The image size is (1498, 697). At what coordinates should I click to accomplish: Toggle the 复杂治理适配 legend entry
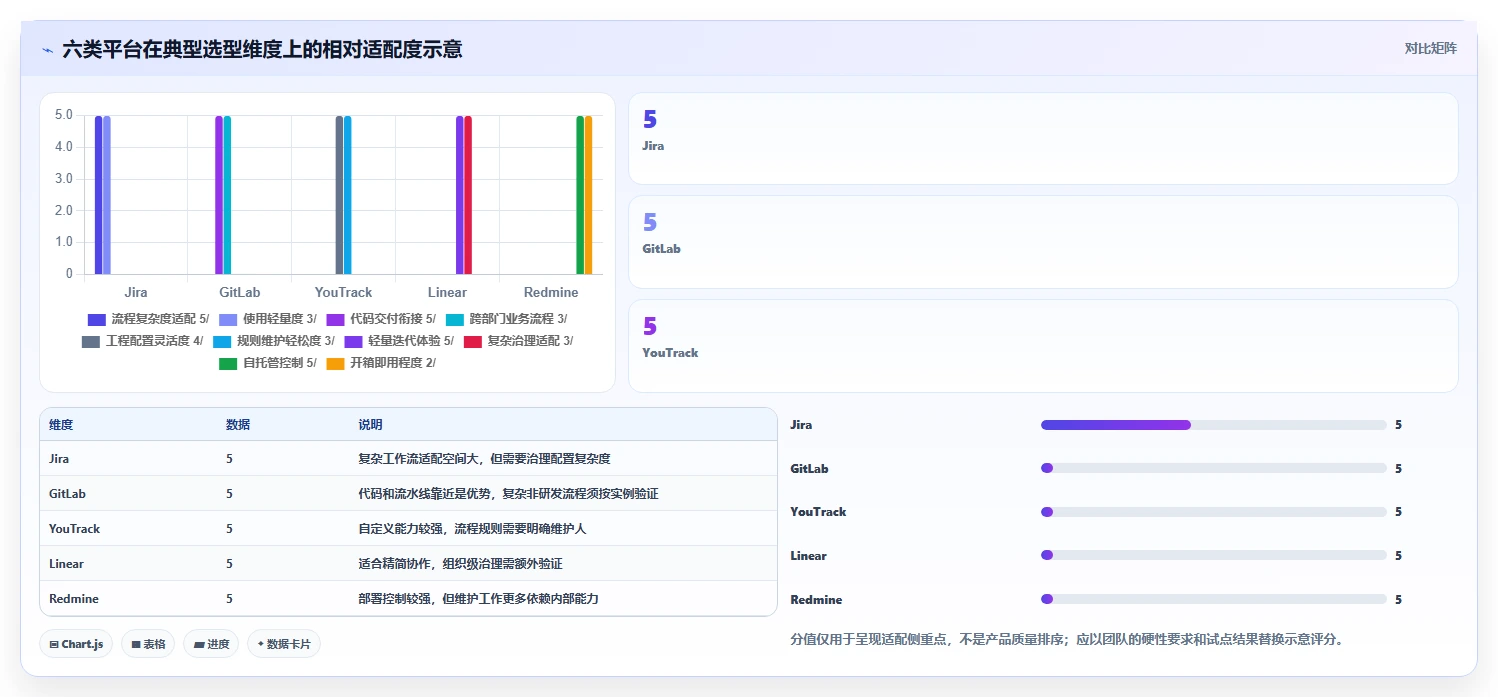point(518,341)
